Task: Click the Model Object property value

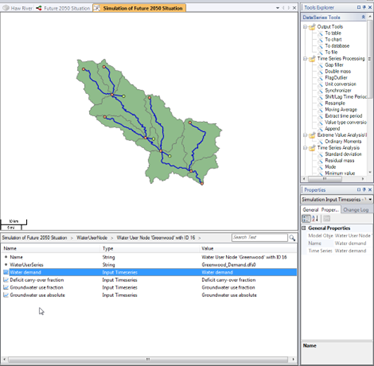Action: [x=353, y=235]
